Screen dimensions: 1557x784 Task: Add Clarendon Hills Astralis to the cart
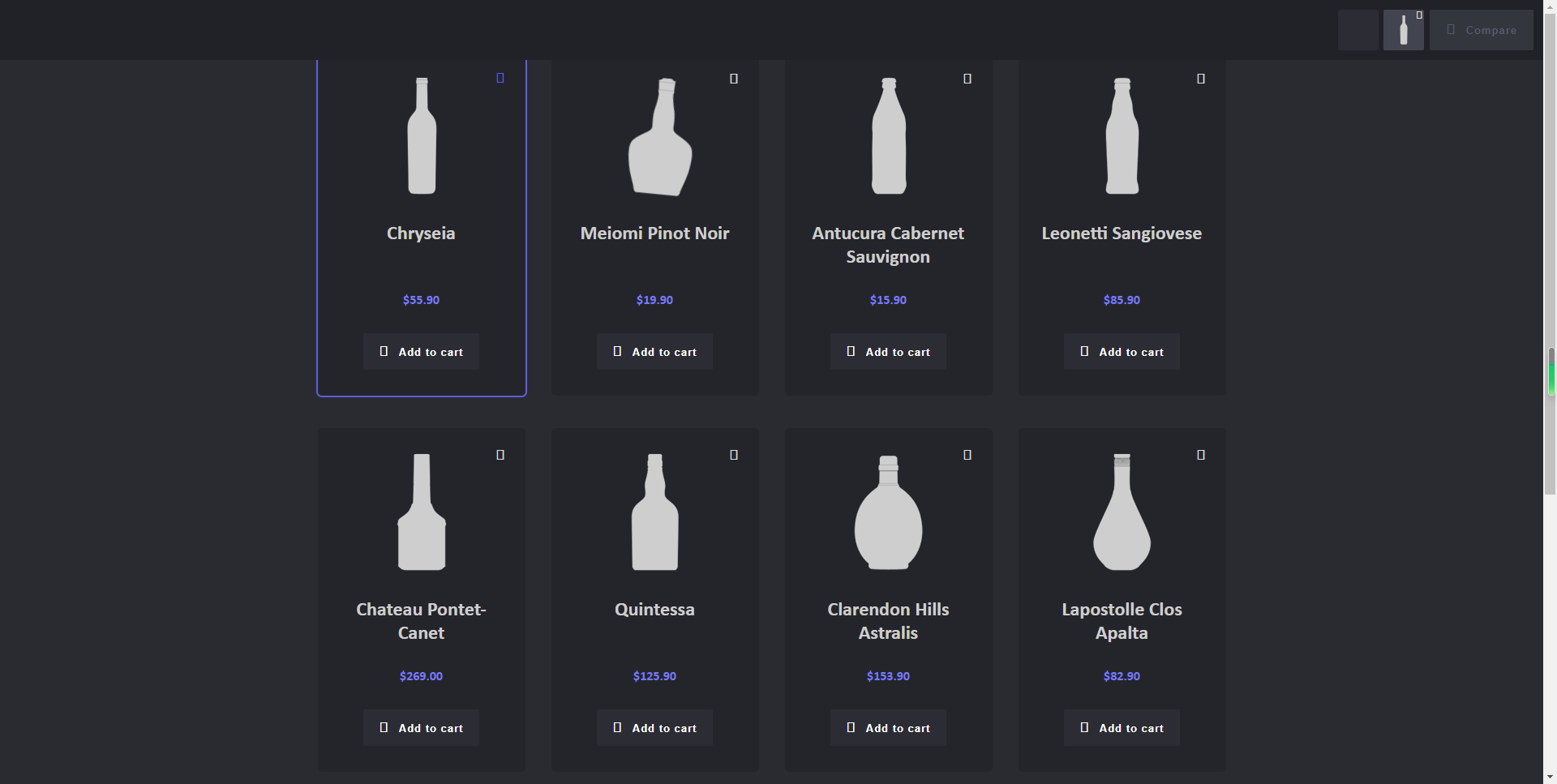pyautogui.click(x=888, y=728)
